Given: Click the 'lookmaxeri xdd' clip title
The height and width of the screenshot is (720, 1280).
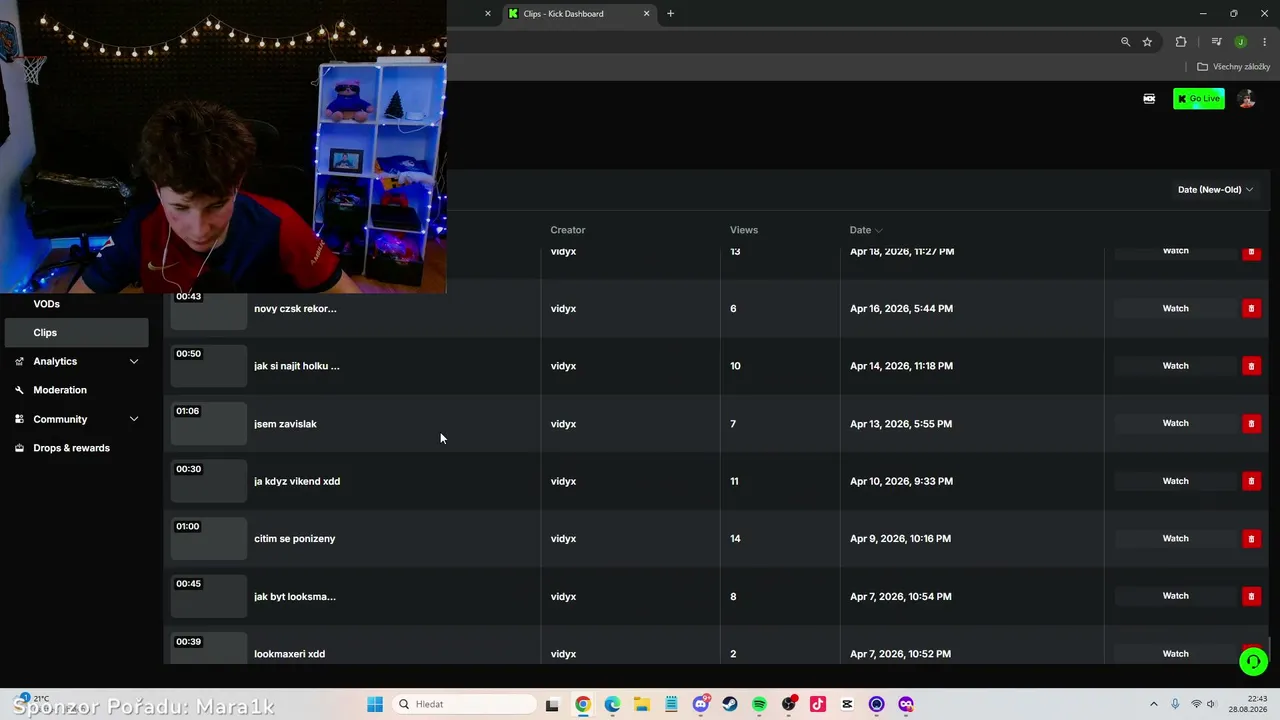Looking at the screenshot, I should coord(289,654).
